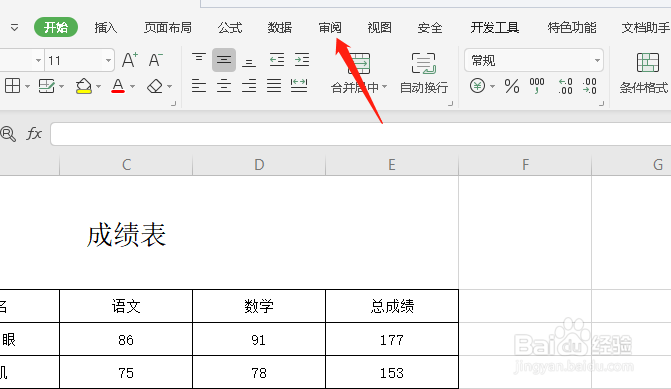Select the cell containing 177
This screenshot has width=671, height=389.
(x=392, y=340)
